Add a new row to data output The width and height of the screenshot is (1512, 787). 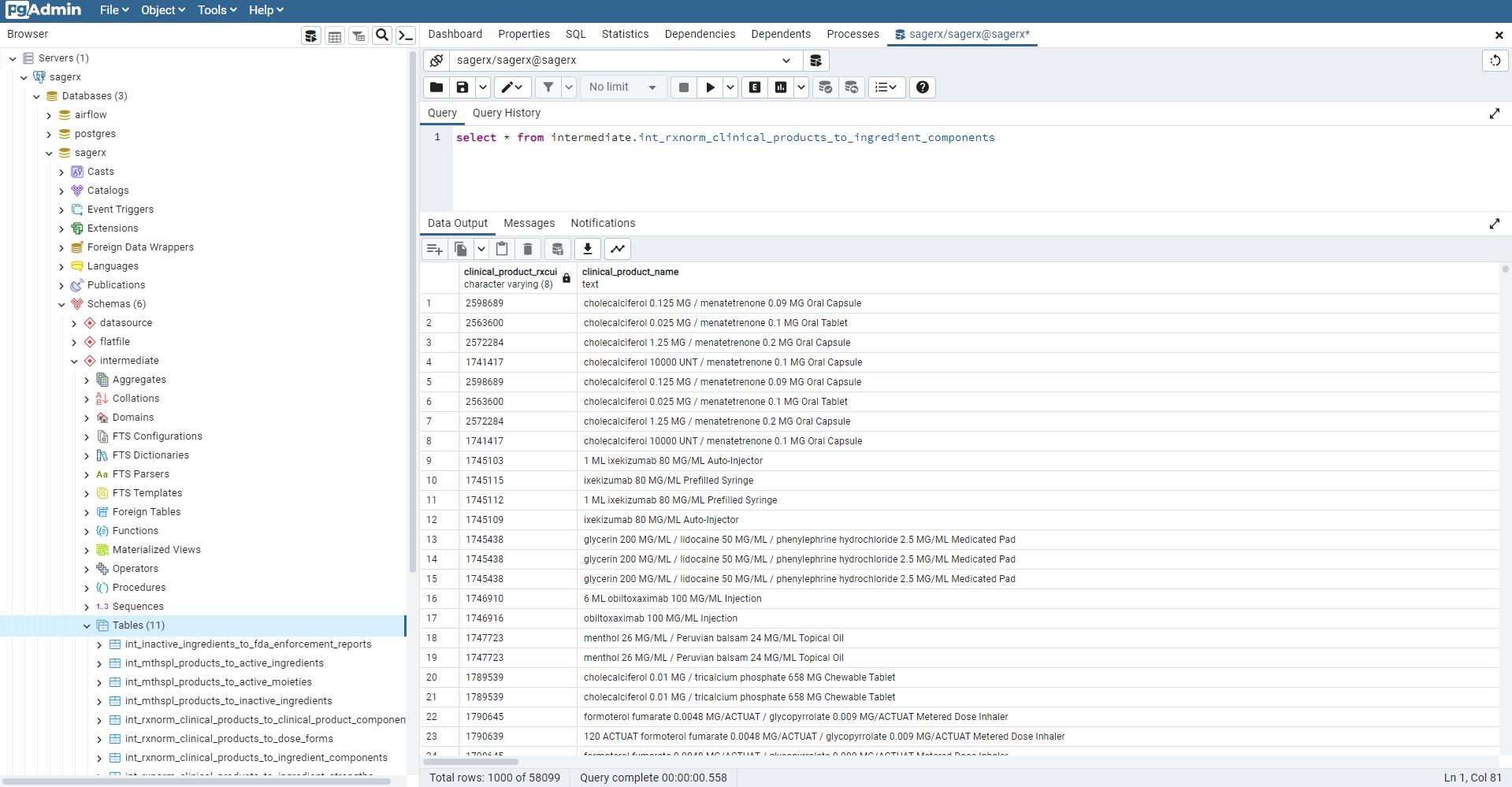pyautogui.click(x=435, y=250)
